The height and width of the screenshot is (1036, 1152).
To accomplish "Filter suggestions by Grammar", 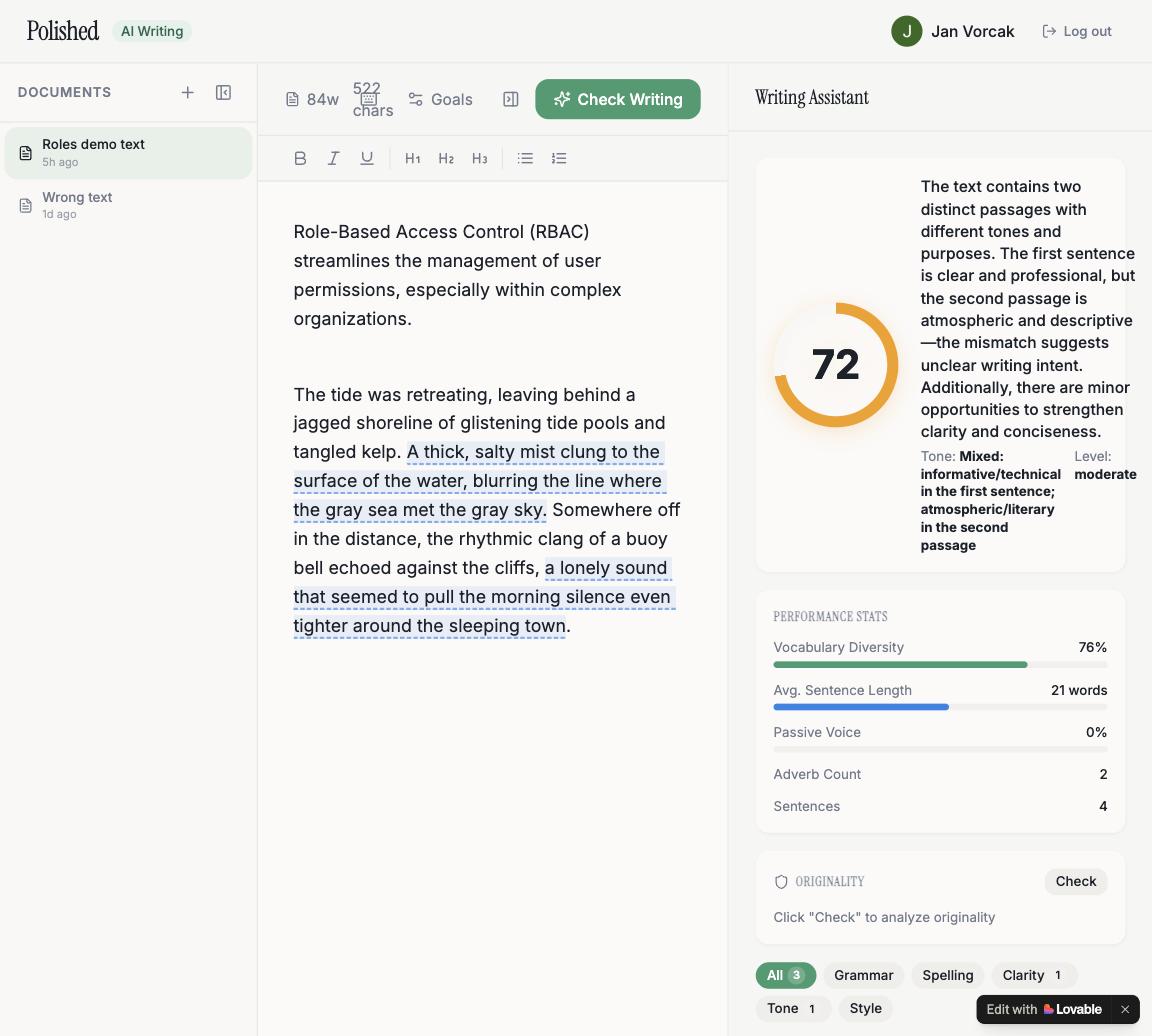I will point(863,975).
